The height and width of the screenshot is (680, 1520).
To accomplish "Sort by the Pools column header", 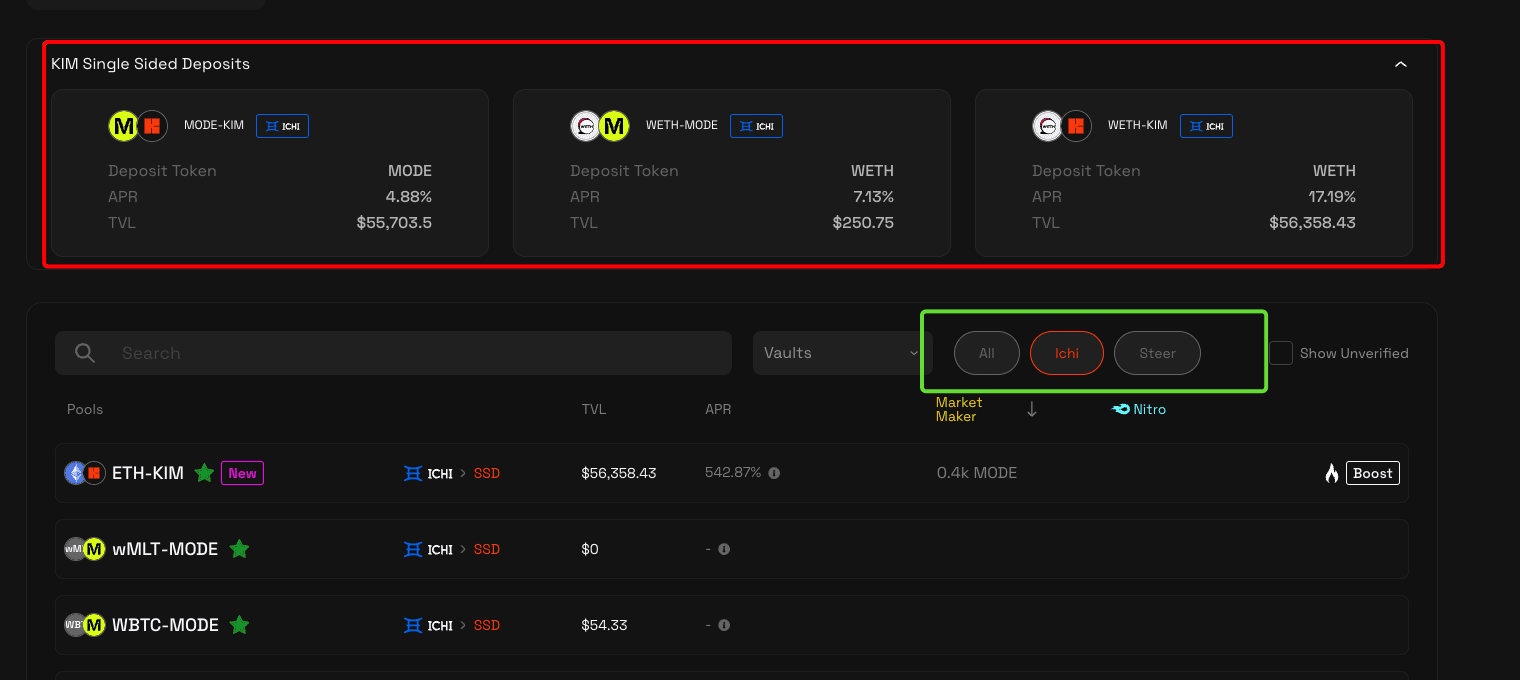I will pos(85,409).
